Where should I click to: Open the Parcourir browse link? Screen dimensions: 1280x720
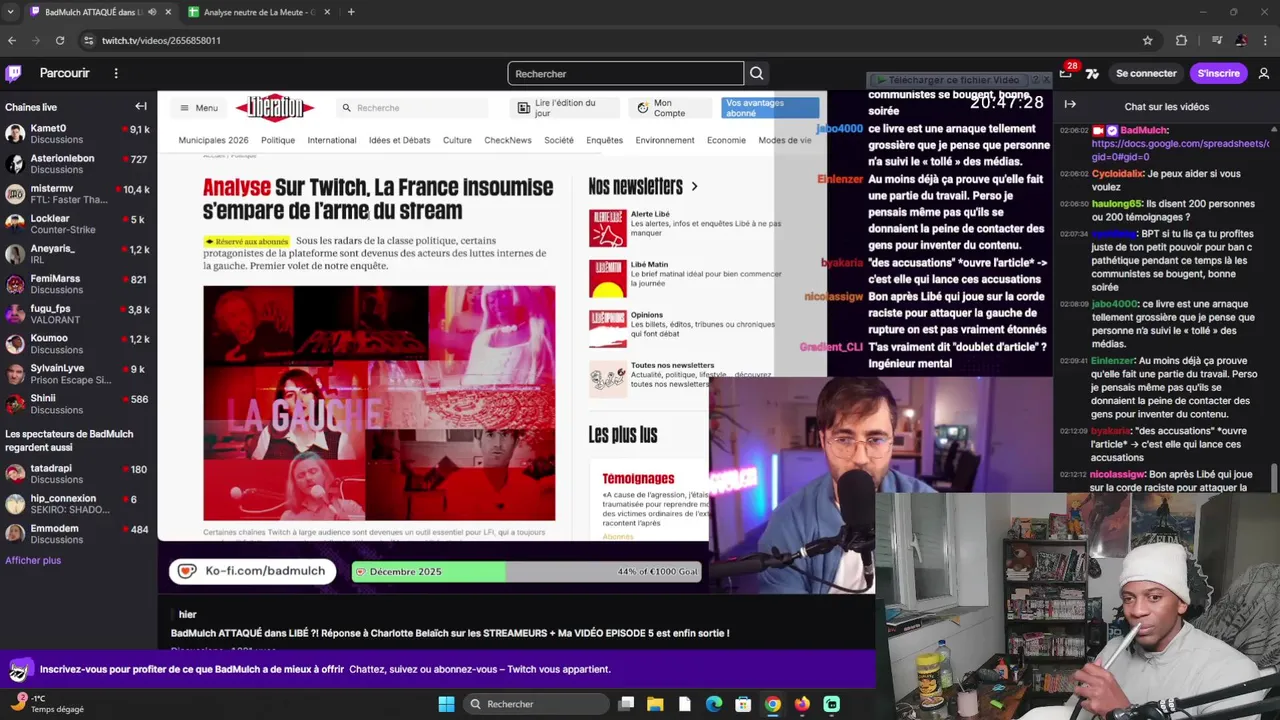[64, 73]
